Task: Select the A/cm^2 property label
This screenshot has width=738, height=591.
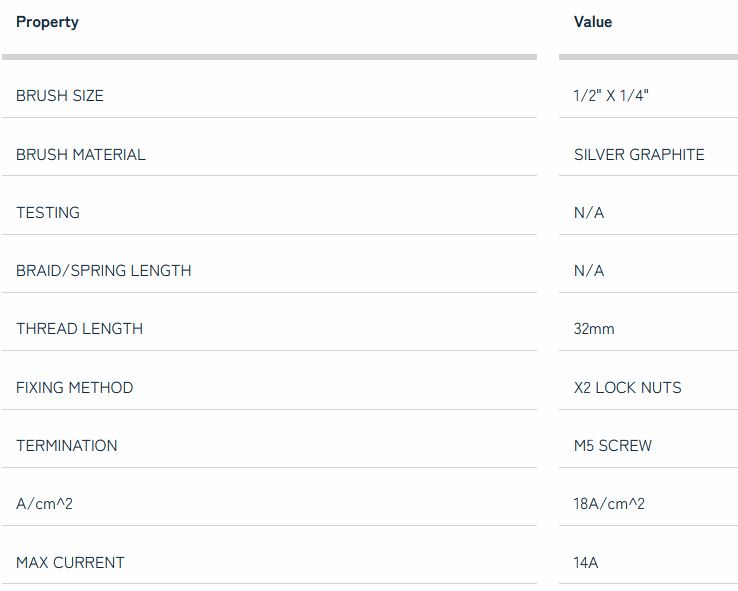Action: [x=45, y=504]
